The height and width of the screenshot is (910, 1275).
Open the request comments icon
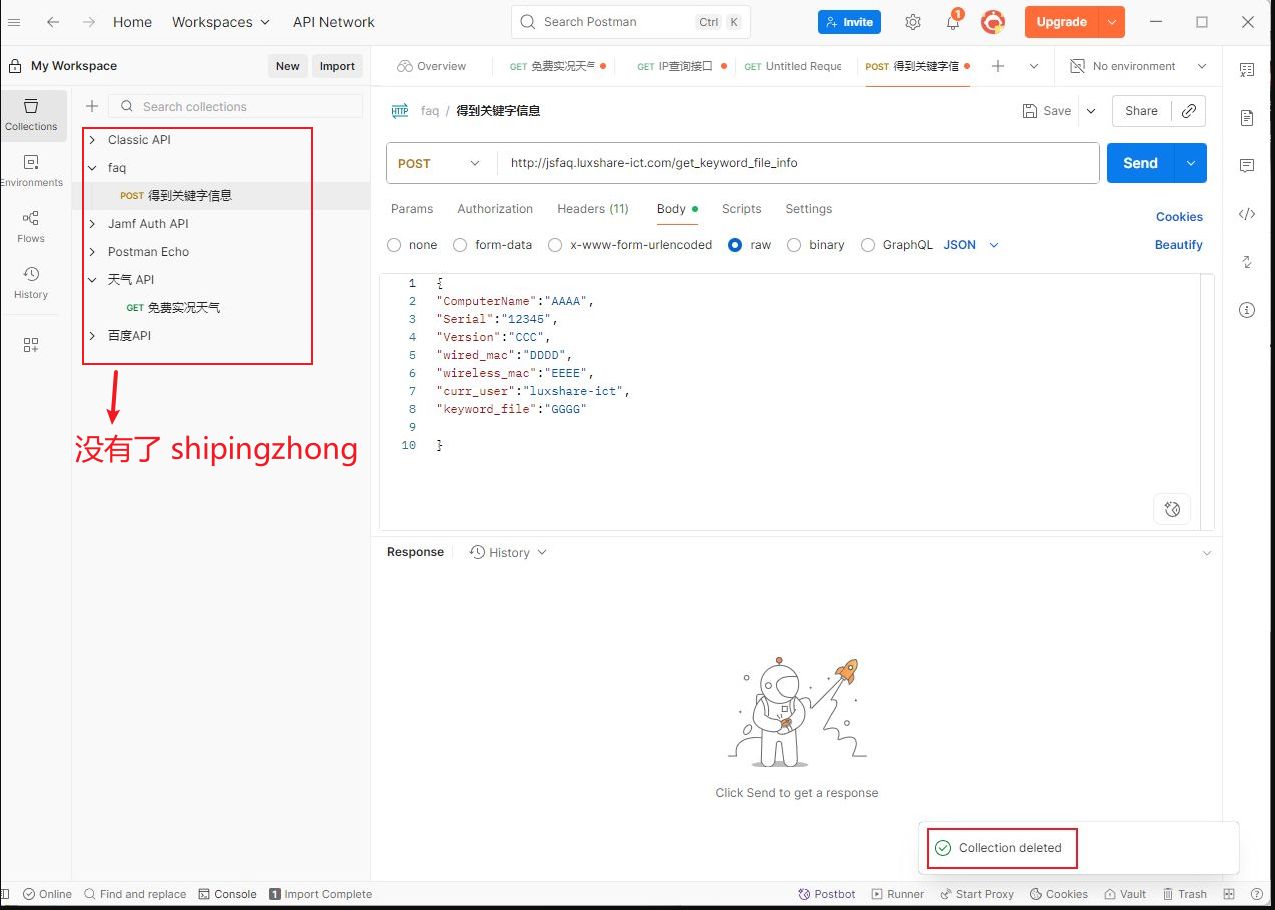point(1247,166)
